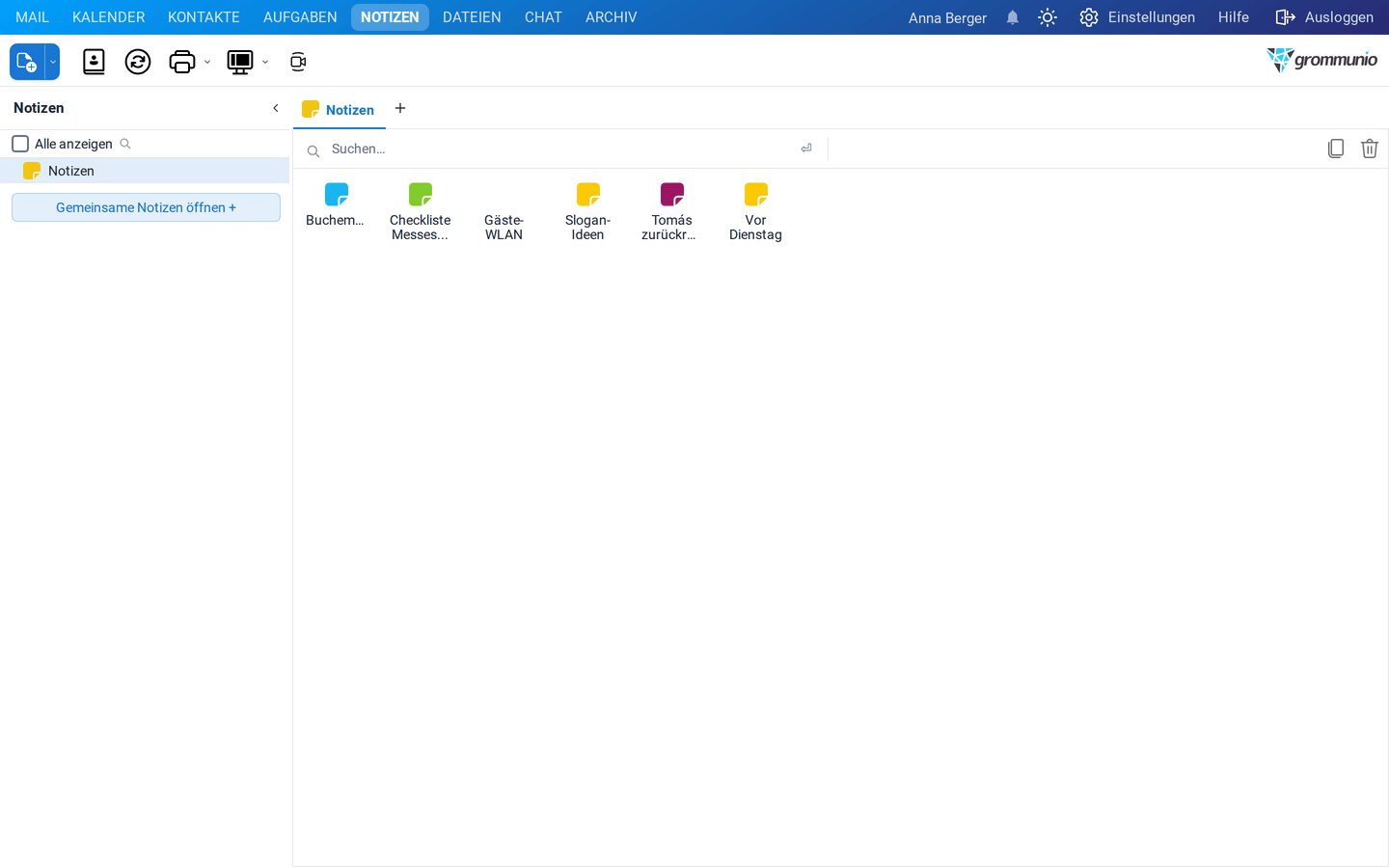
Task: Select the Slogan-Ideen note
Action: (x=587, y=212)
